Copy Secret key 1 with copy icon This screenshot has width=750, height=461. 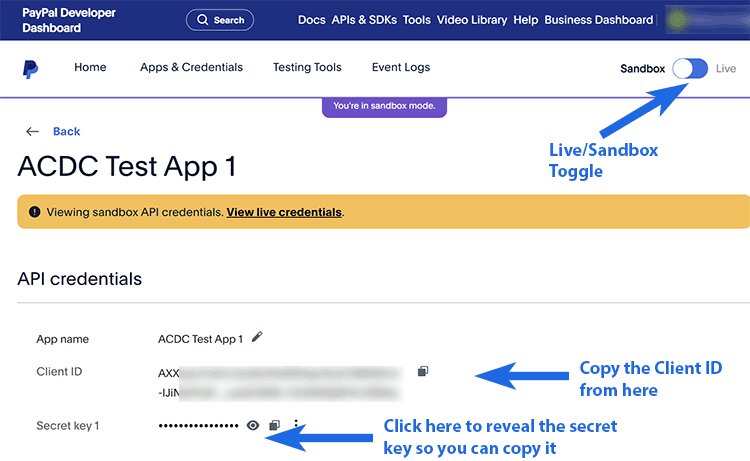[275, 425]
